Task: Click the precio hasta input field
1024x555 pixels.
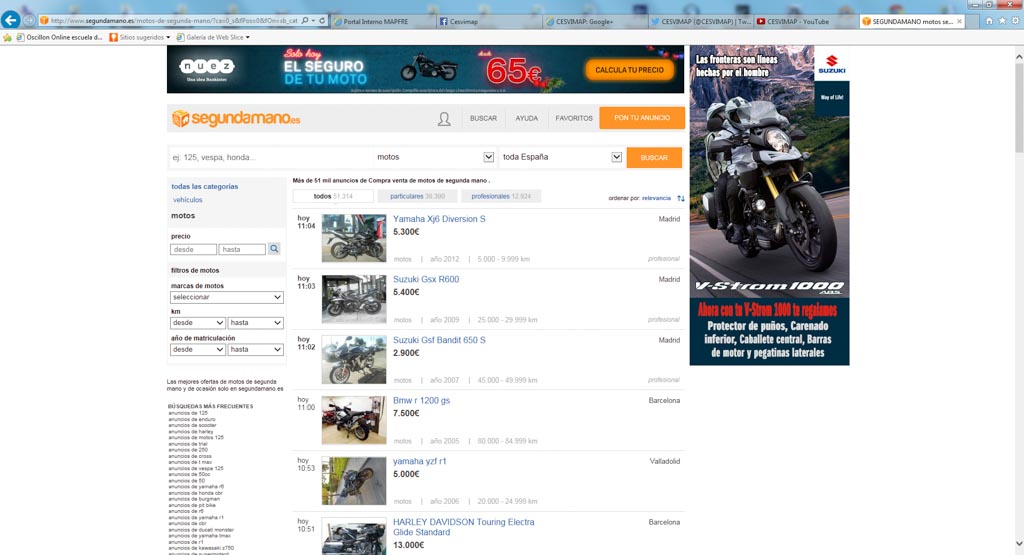Action: point(242,249)
